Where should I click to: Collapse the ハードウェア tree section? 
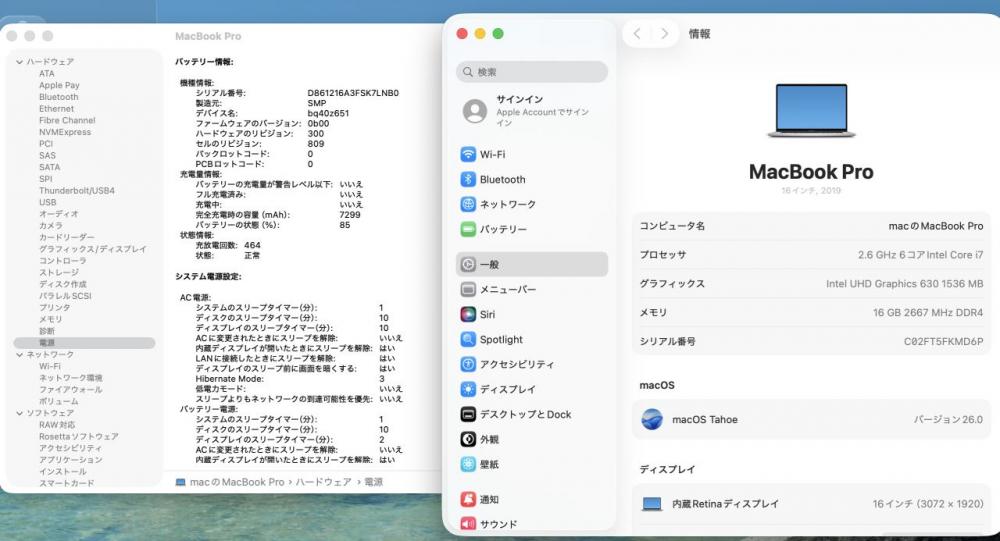click(19, 62)
